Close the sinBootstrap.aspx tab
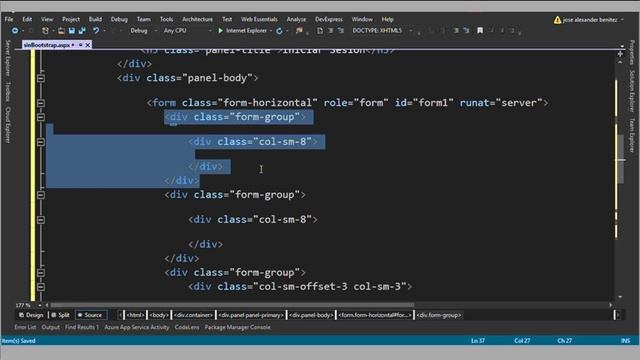 point(88,45)
